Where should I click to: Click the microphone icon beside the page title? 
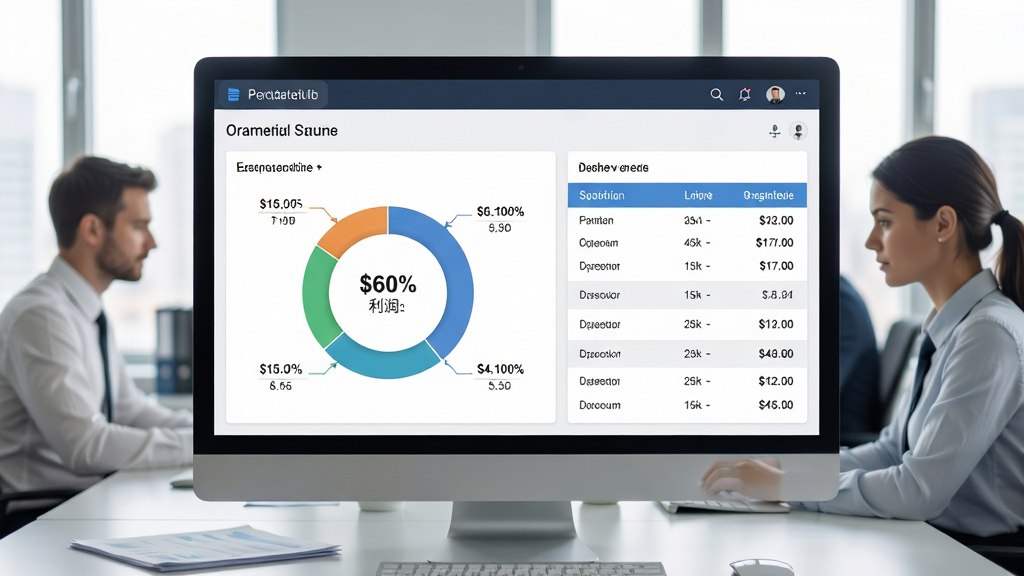(775, 131)
